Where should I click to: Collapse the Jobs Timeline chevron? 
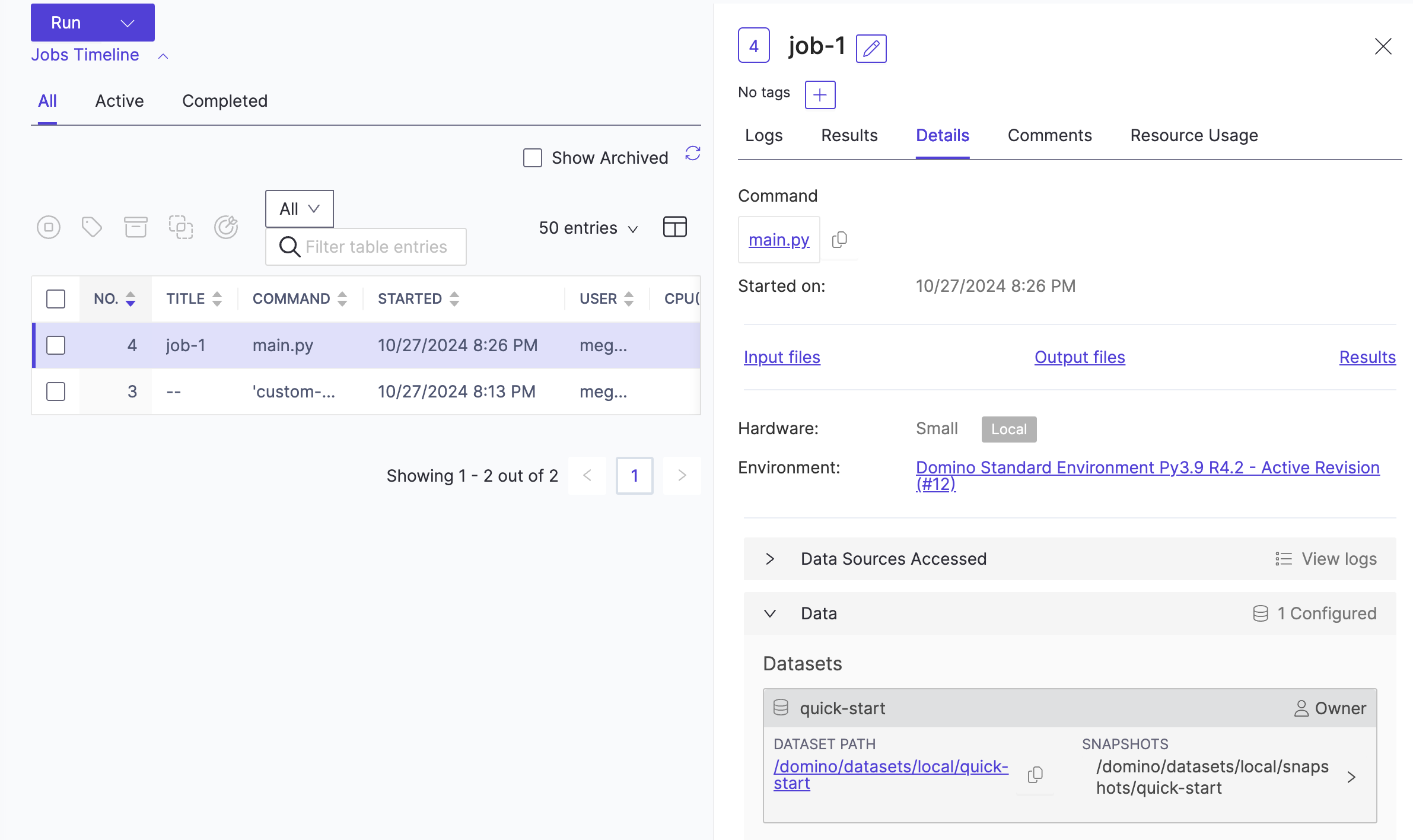click(x=163, y=56)
